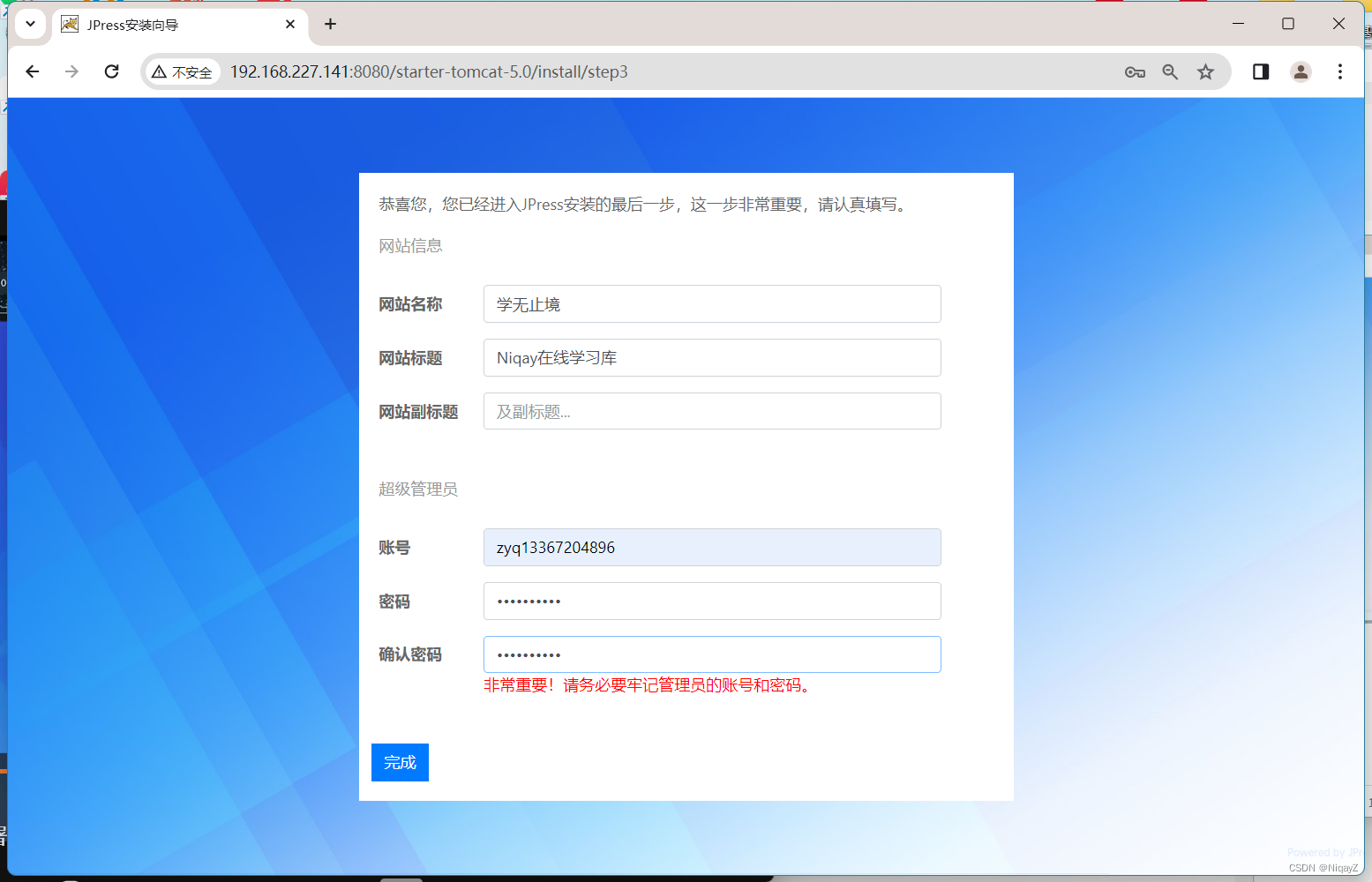Minimize the browser window
Image resolution: width=1372 pixels, height=882 pixels.
[1238, 24]
